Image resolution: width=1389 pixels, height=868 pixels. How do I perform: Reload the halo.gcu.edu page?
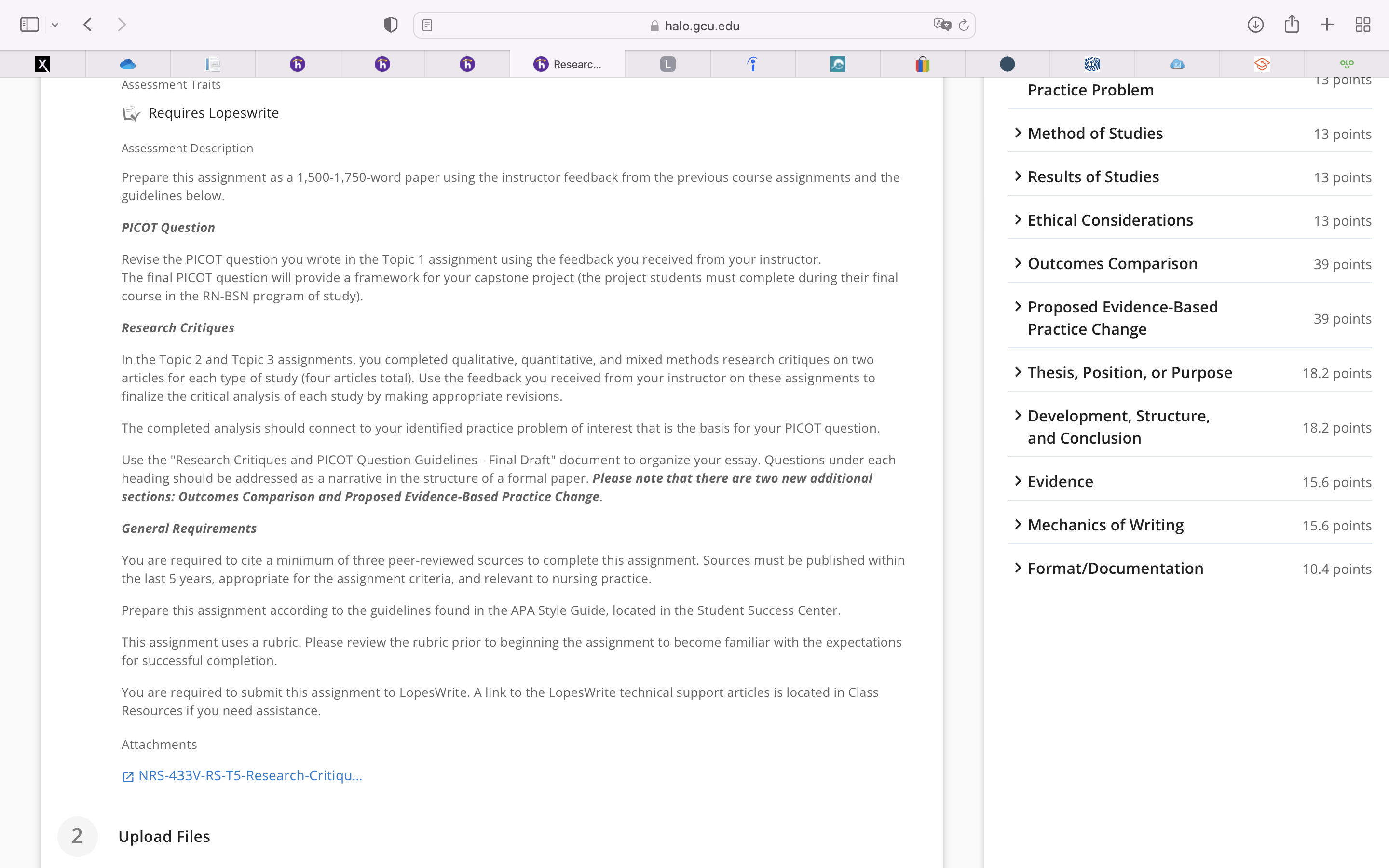(x=964, y=25)
